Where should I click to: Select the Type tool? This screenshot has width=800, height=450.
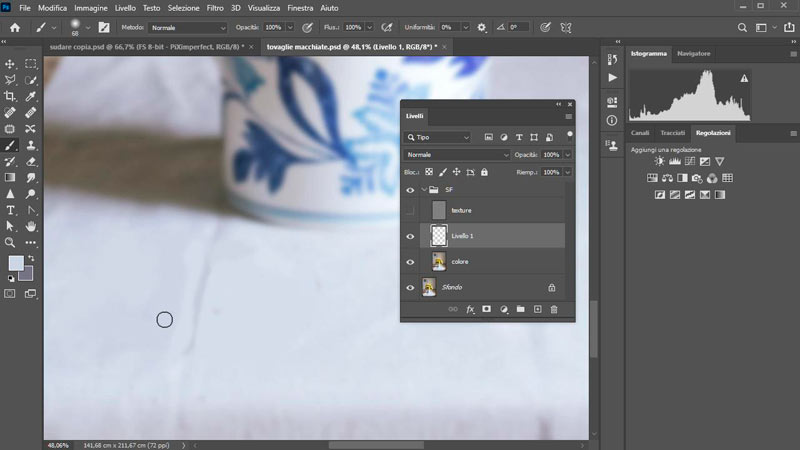point(10,210)
